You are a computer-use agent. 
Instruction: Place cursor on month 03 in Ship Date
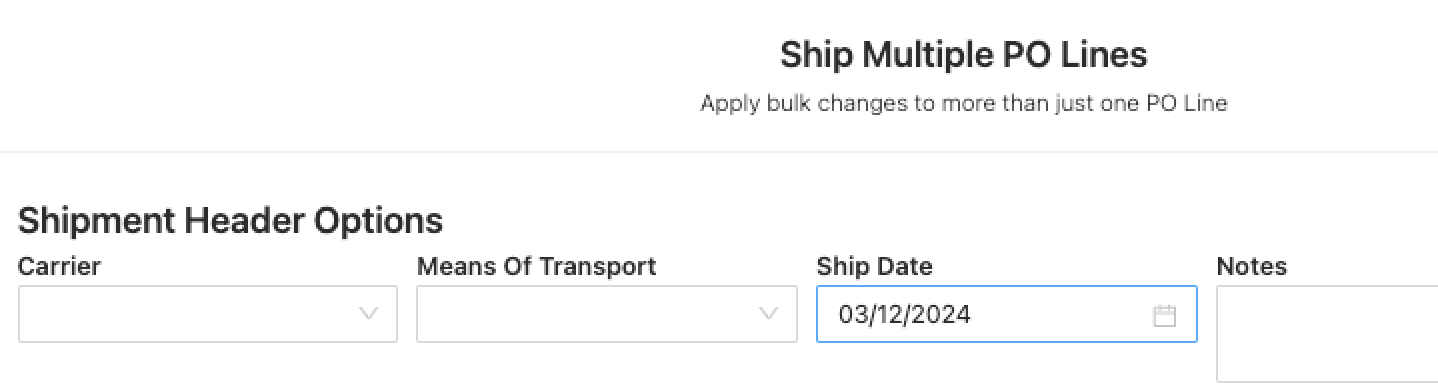852,315
